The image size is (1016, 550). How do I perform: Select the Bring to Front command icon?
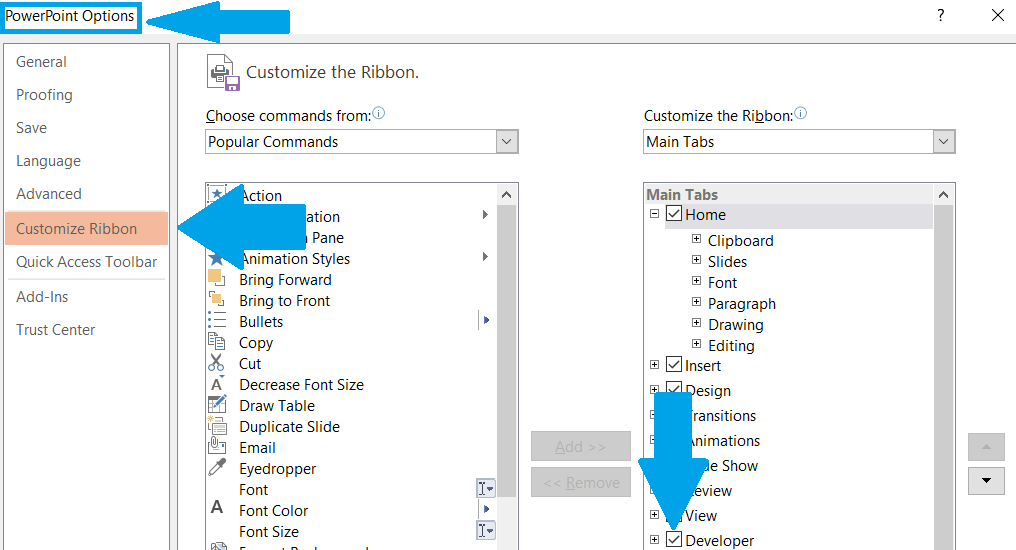click(216, 300)
